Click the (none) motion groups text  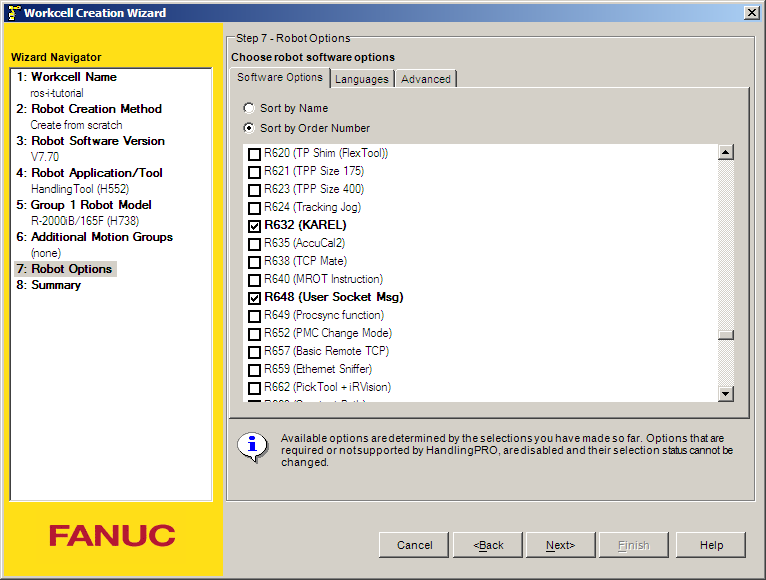click(x=46, y=253)
